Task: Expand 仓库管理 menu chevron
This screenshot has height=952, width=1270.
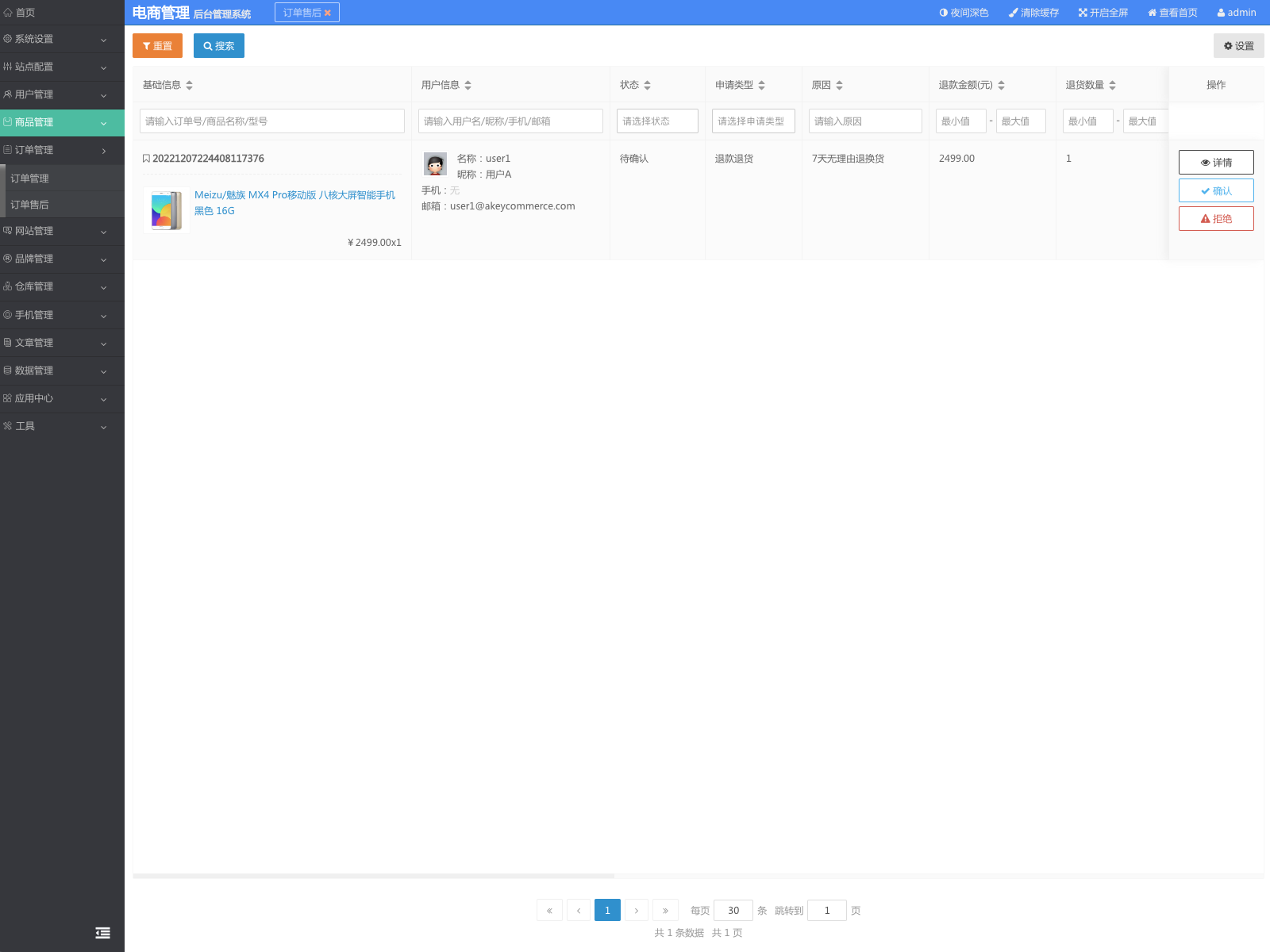Action: click(103, 287)
